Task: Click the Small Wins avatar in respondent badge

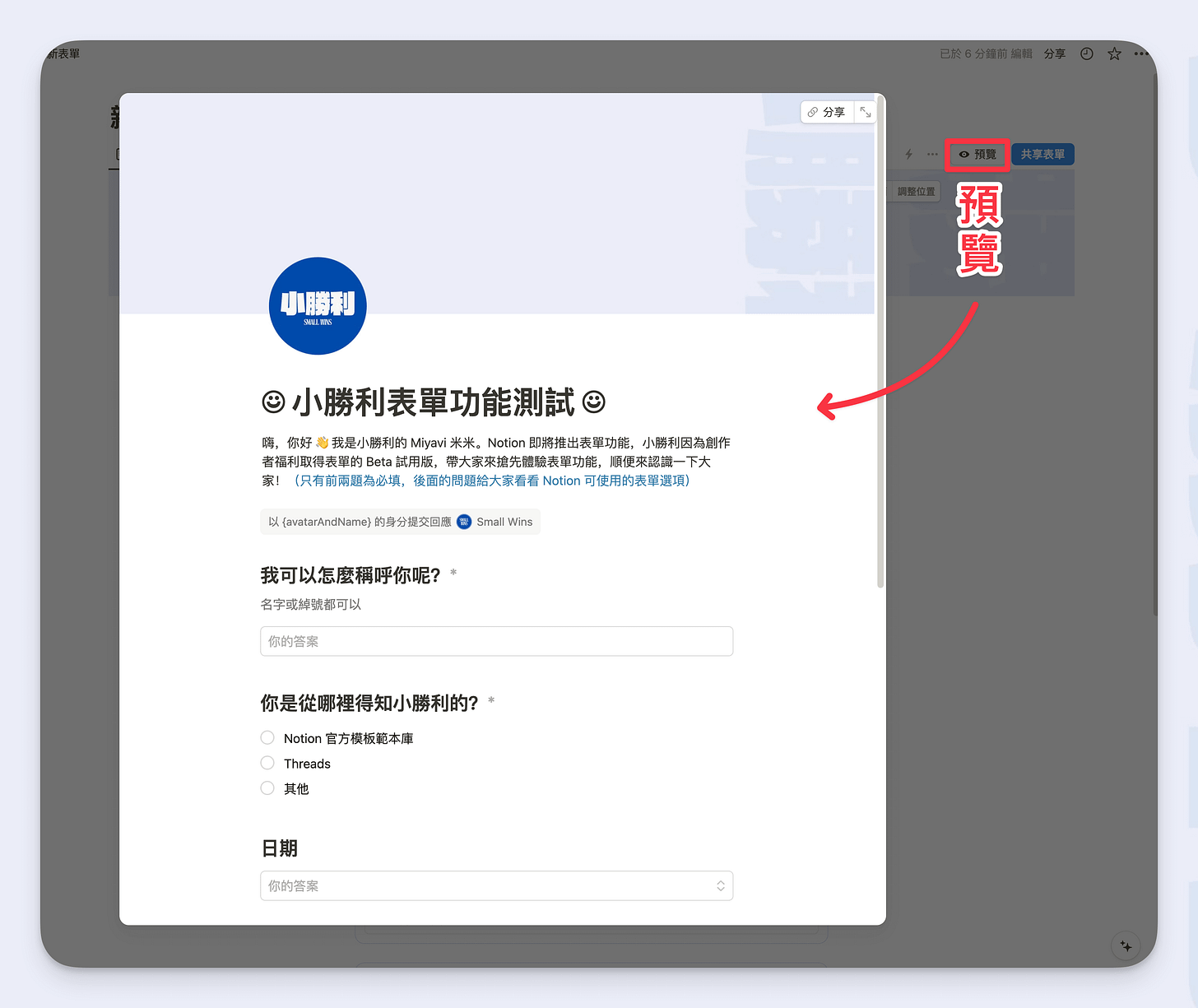Action: tap(464, 522)
